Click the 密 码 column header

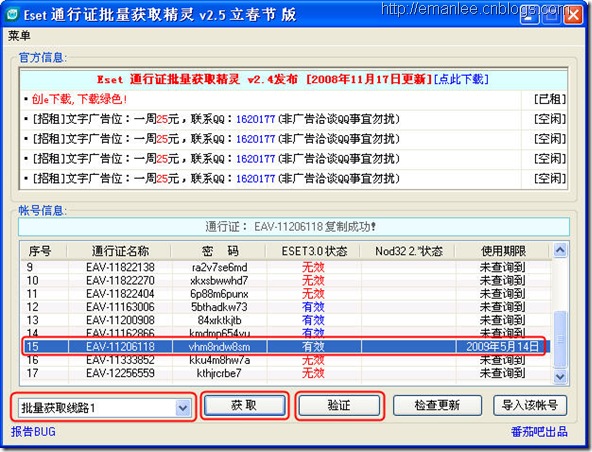click(220, 251)
